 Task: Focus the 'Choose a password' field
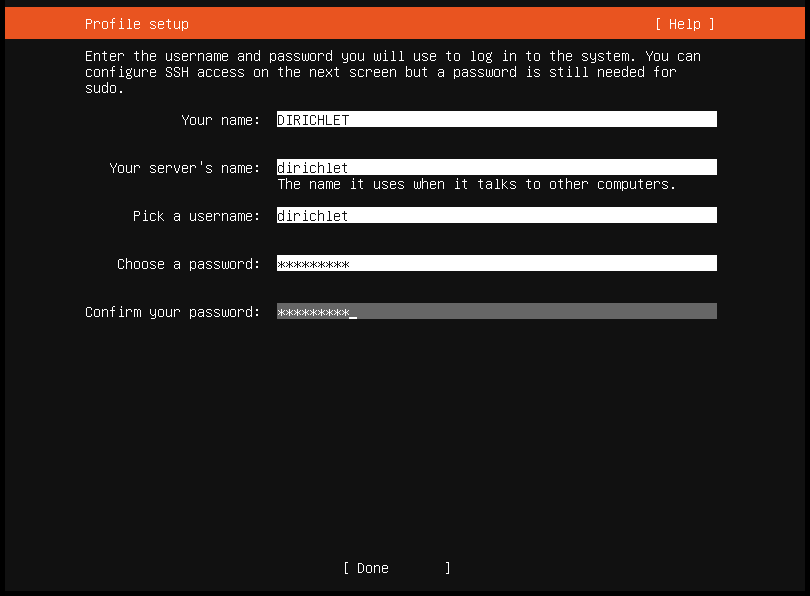point(496,263)
